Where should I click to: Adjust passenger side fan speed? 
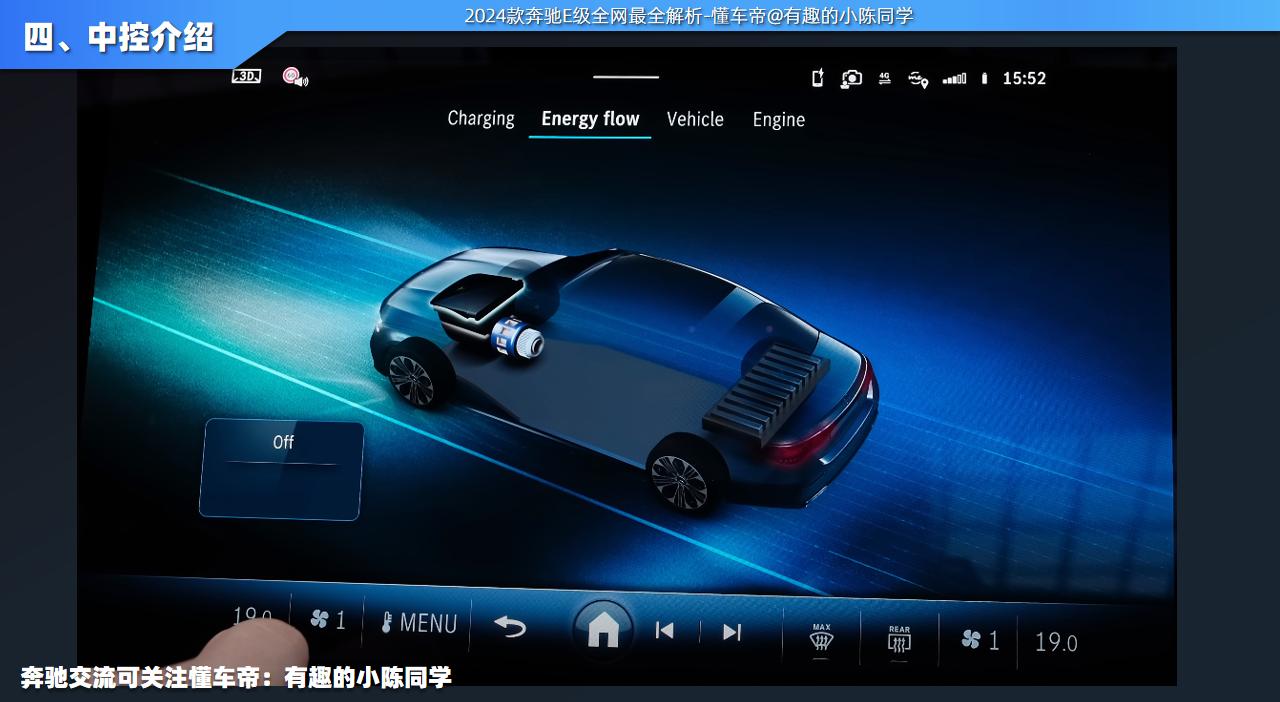(980, 641)
